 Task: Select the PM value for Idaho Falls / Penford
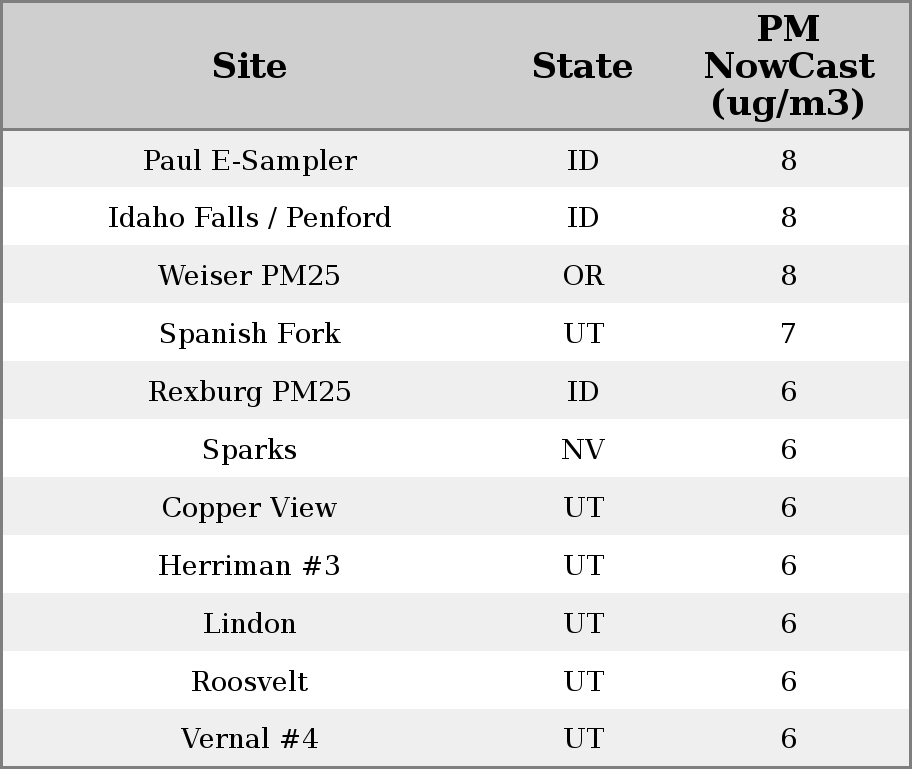coord(788,218)
